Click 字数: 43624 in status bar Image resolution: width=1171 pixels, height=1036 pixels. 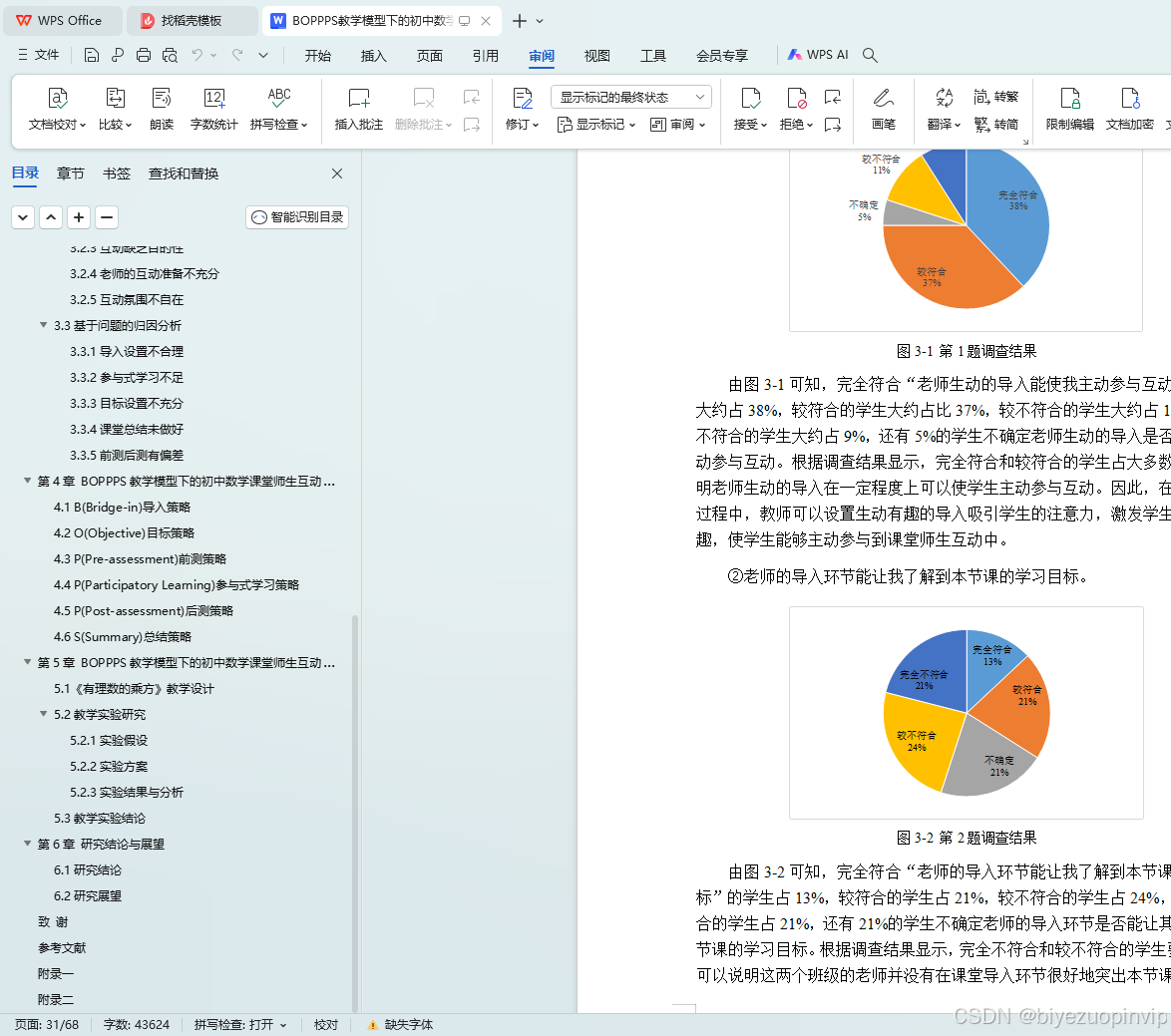point(137,1025)
